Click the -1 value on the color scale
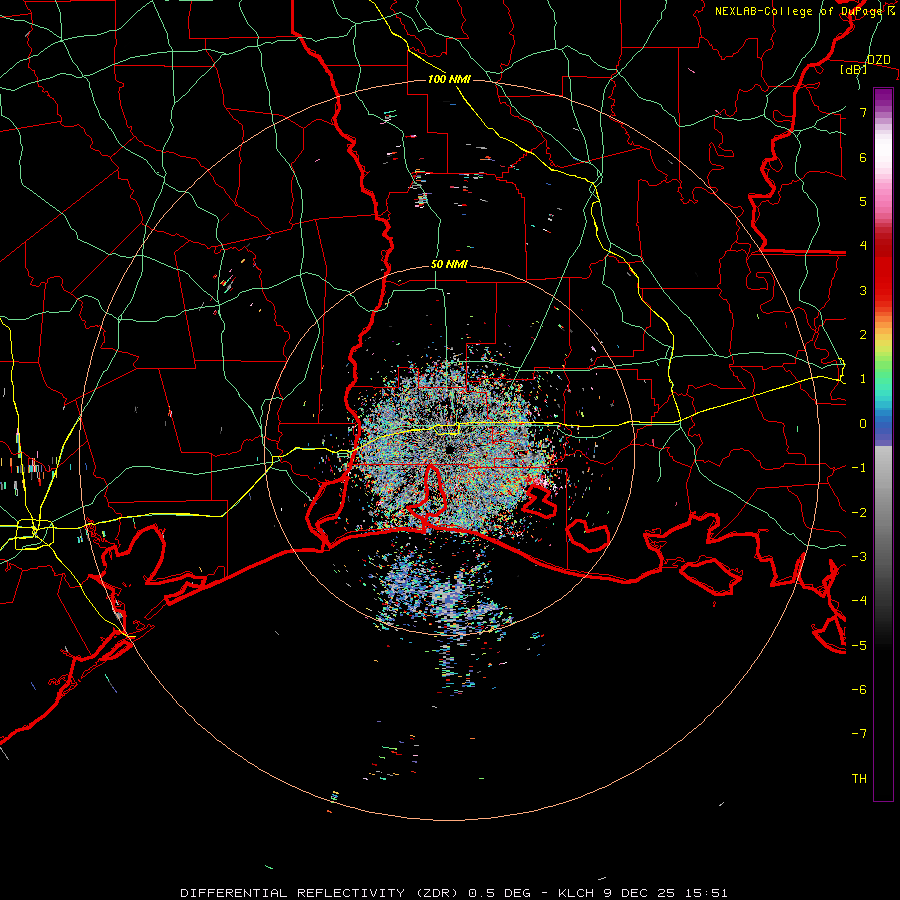 tap(859, 468)
